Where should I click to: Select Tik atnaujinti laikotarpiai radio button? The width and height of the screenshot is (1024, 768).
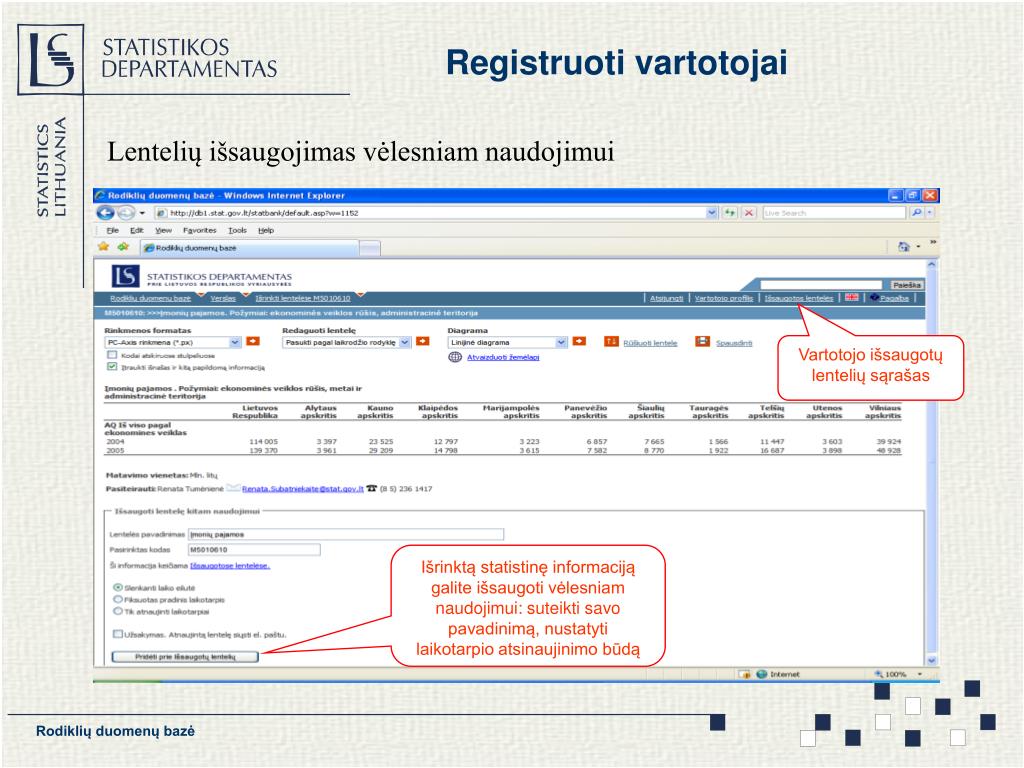(118, 611)
